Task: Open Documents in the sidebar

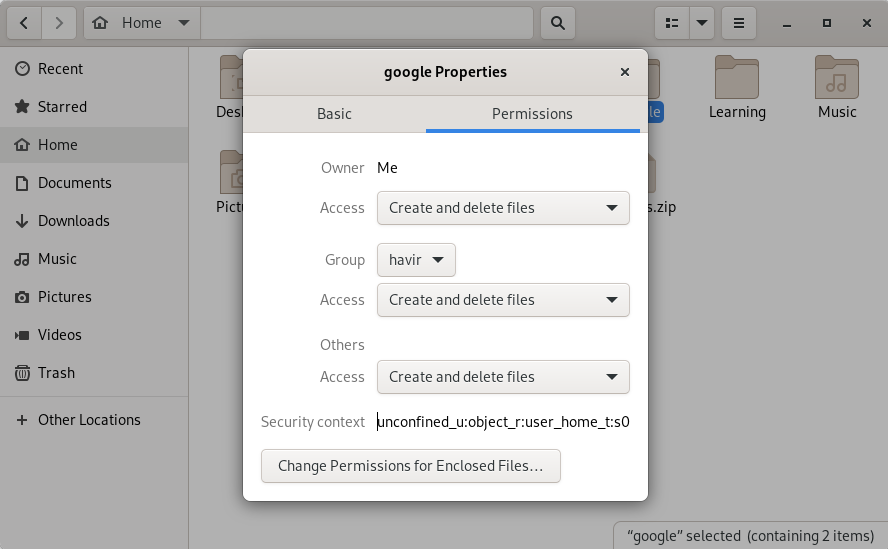Action: pyautogui.click(x=94, y=183)
